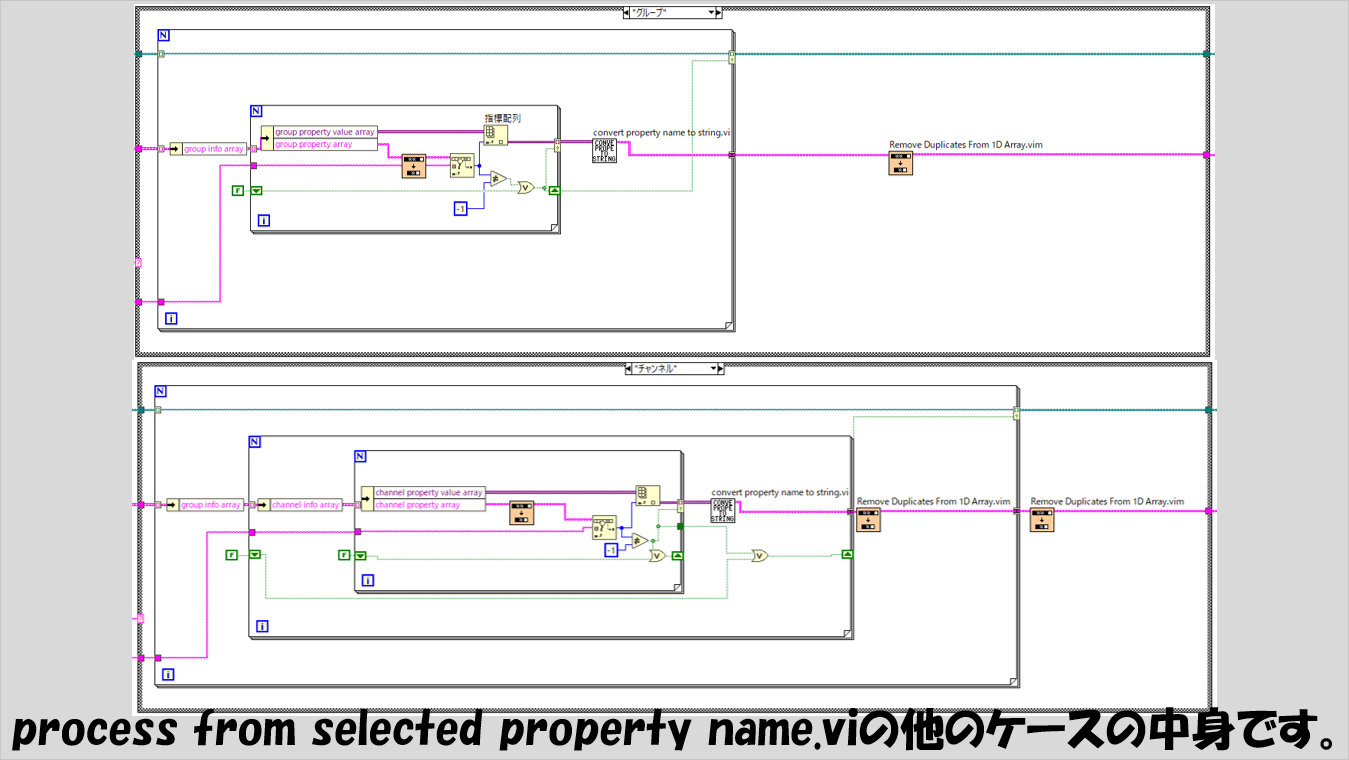
Task: Click the Index Array node labeled 指標配列
Action: click(x=496, y=134)
